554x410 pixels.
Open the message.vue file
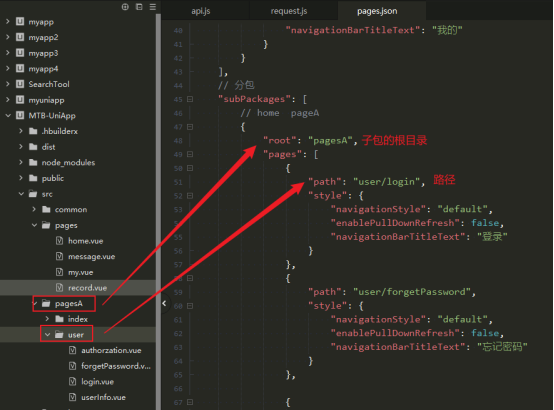tap(92, 257)
